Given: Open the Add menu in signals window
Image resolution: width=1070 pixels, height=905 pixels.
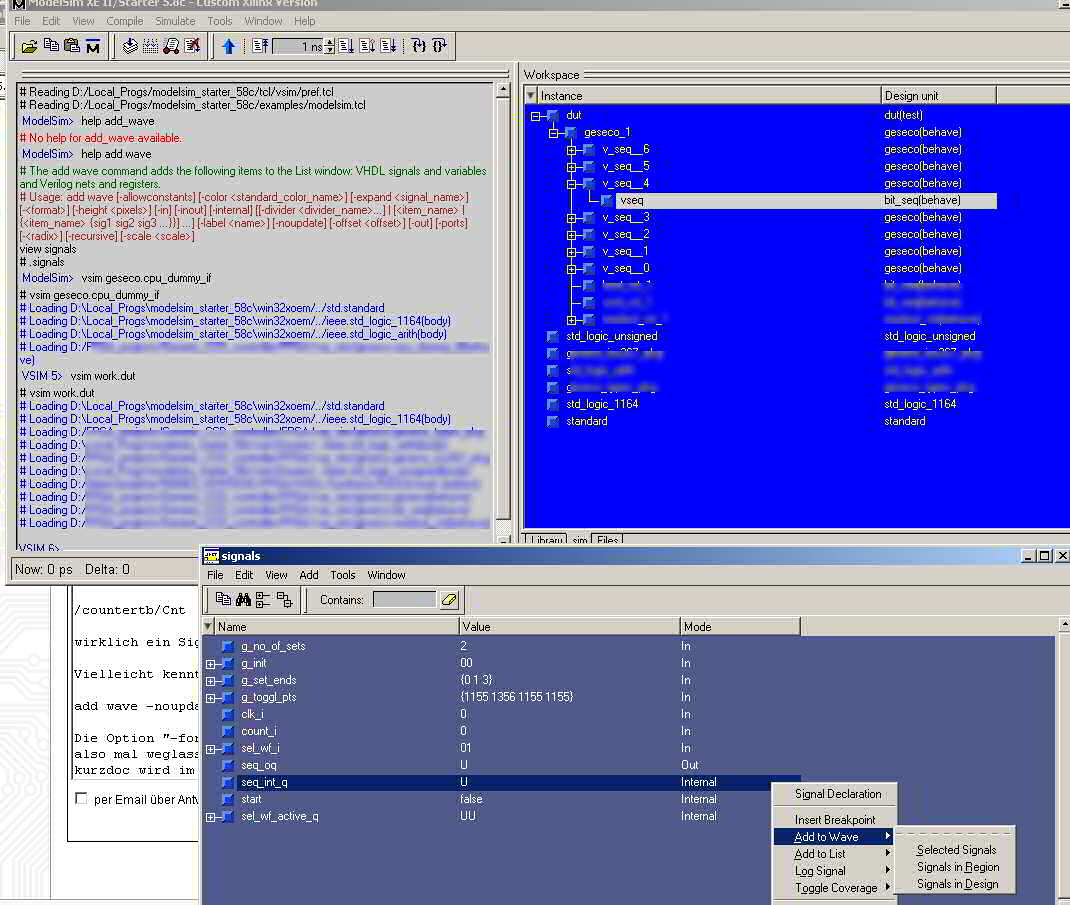Looking at the screenshot, I should [308, 575].
